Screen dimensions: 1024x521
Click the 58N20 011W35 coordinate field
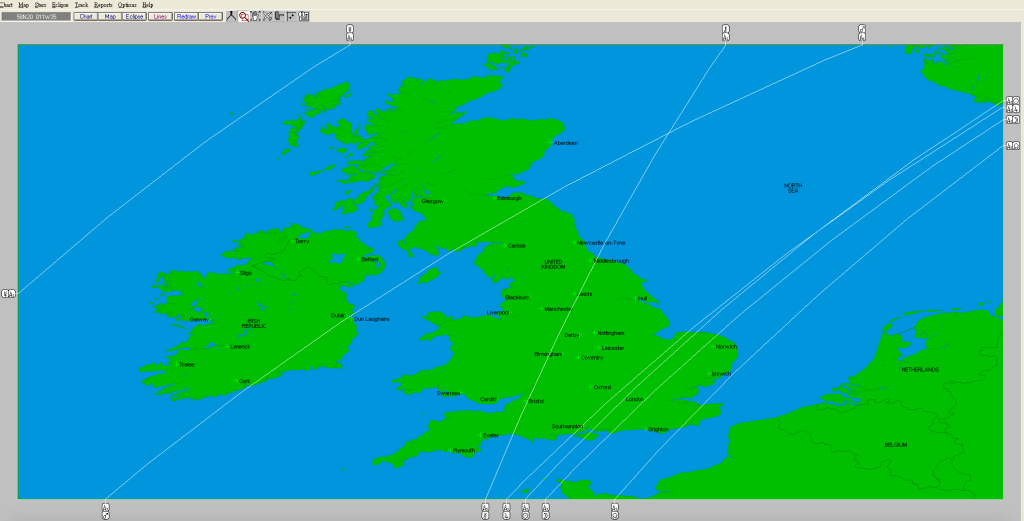(36, 16)
